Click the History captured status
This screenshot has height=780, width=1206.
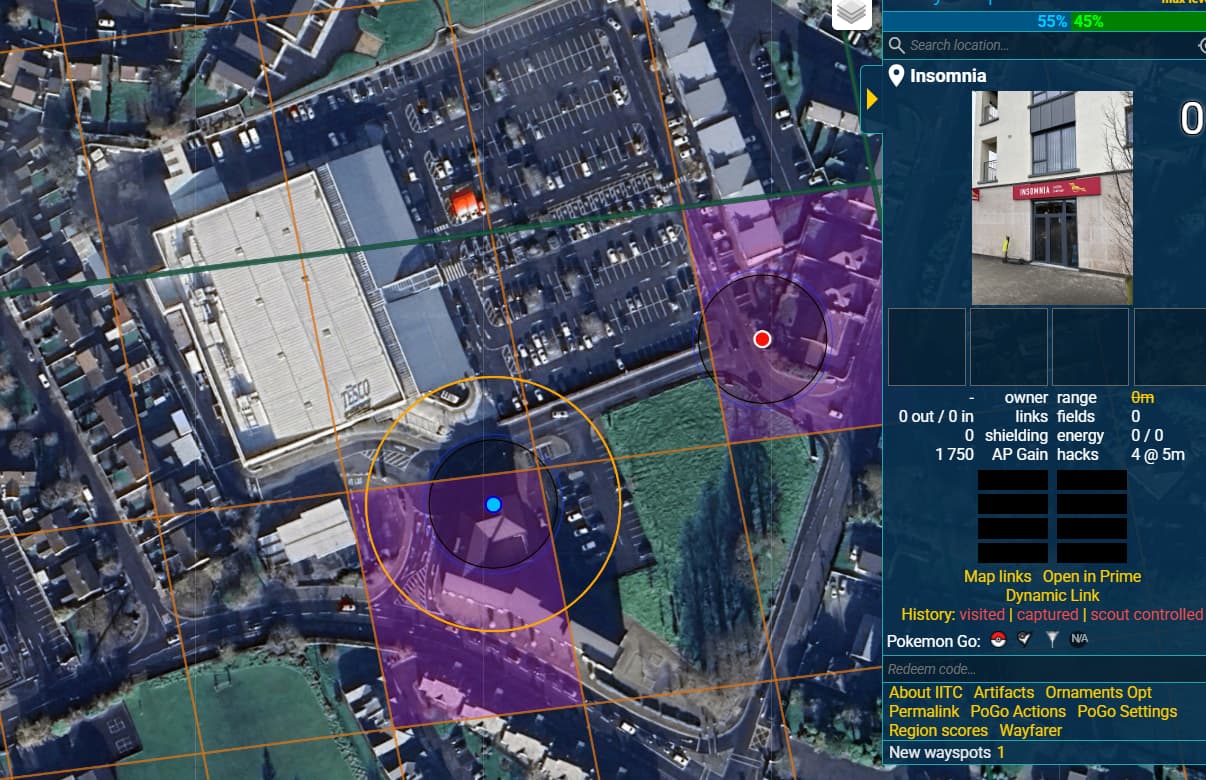1047,614
